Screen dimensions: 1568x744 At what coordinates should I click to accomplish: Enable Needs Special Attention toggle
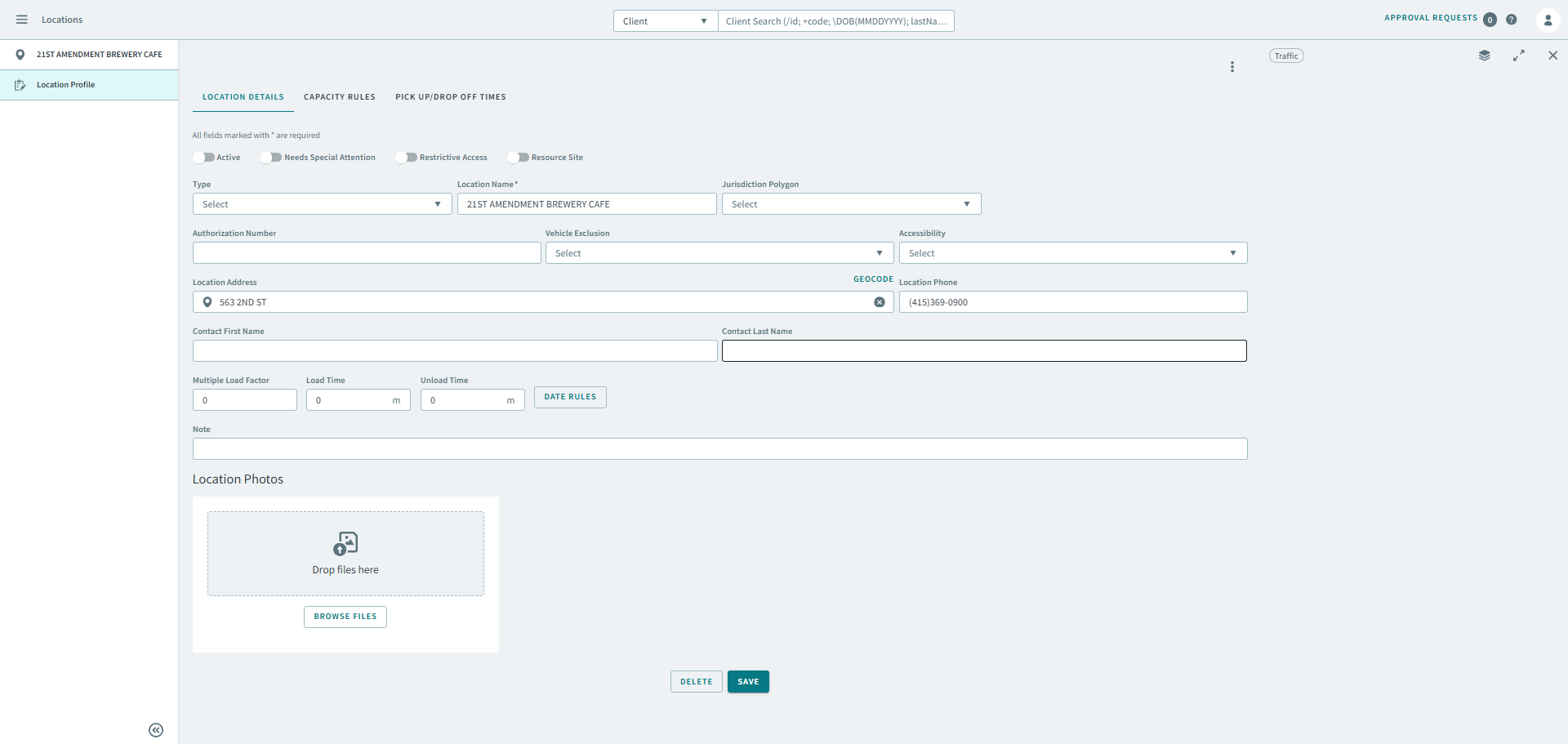pos(271,158)
